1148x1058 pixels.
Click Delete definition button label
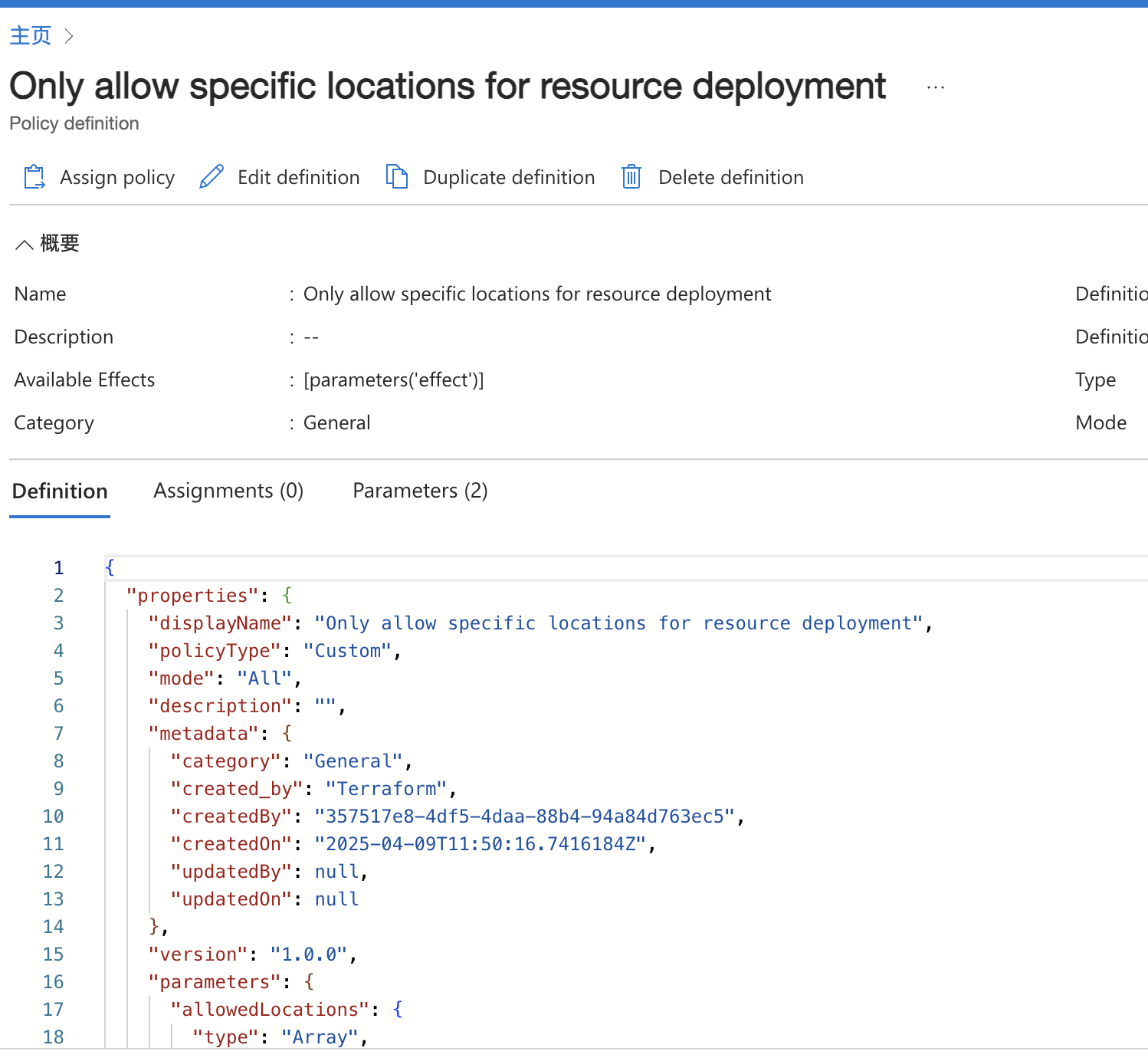click(731, 177)
